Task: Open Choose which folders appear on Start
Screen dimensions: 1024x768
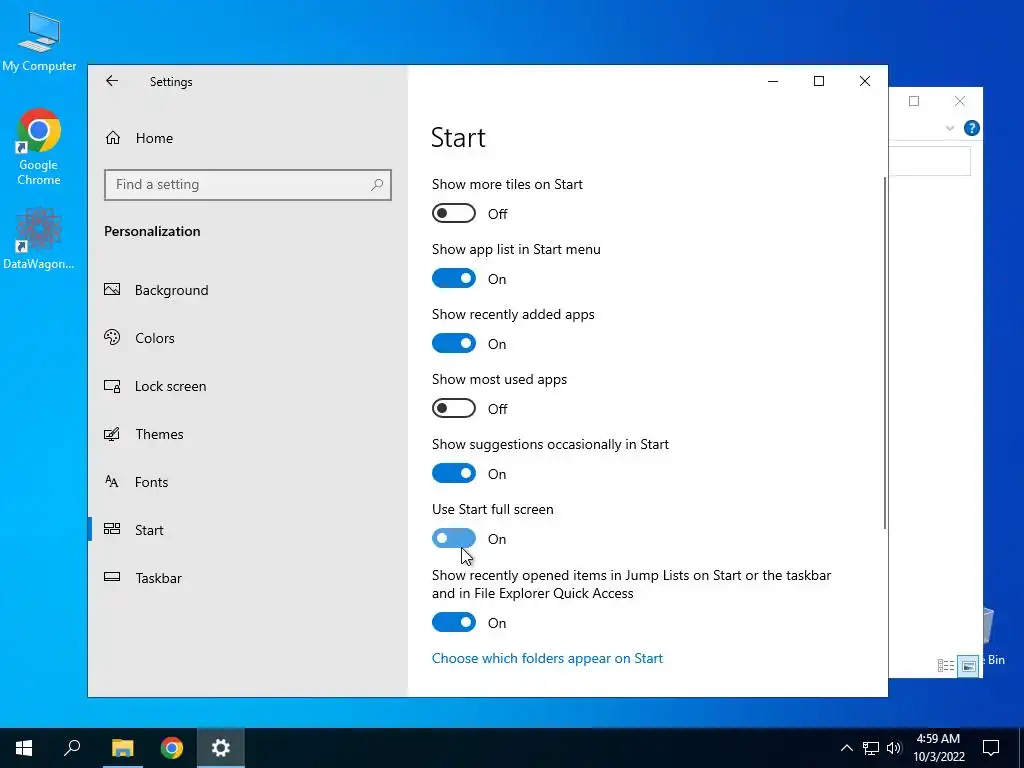Action: pos(547,658)
